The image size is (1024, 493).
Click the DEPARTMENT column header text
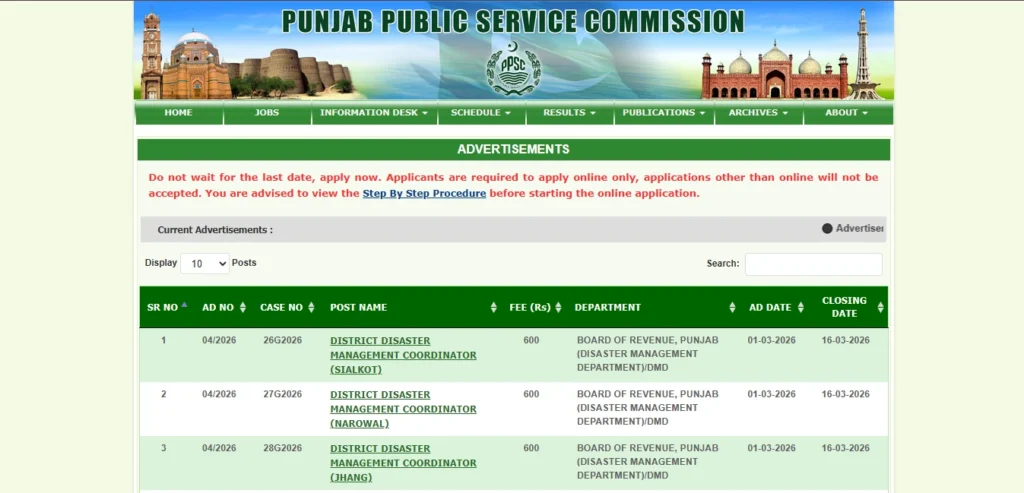607,308
